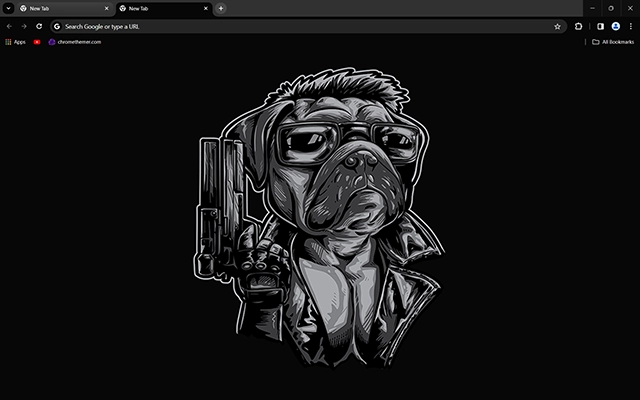The height and width of the screenshot is (400, 640).
Task: Go back using the back arrow
Action: click(x=9, y=27)
